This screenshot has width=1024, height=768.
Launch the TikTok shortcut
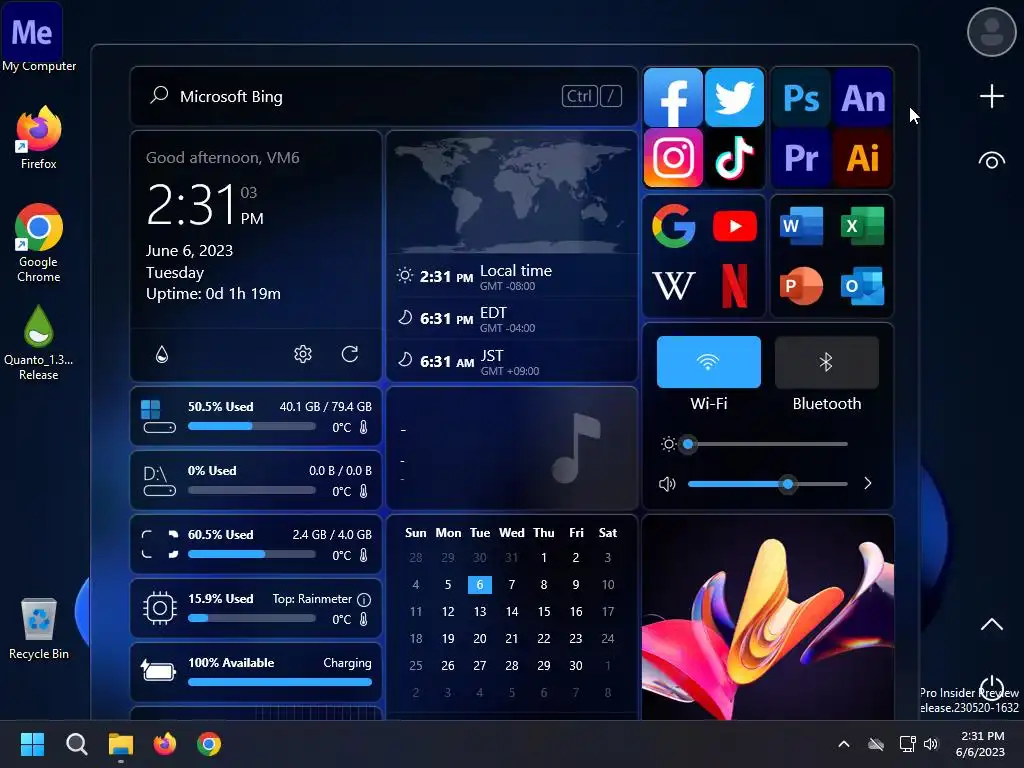pos(734,157)
